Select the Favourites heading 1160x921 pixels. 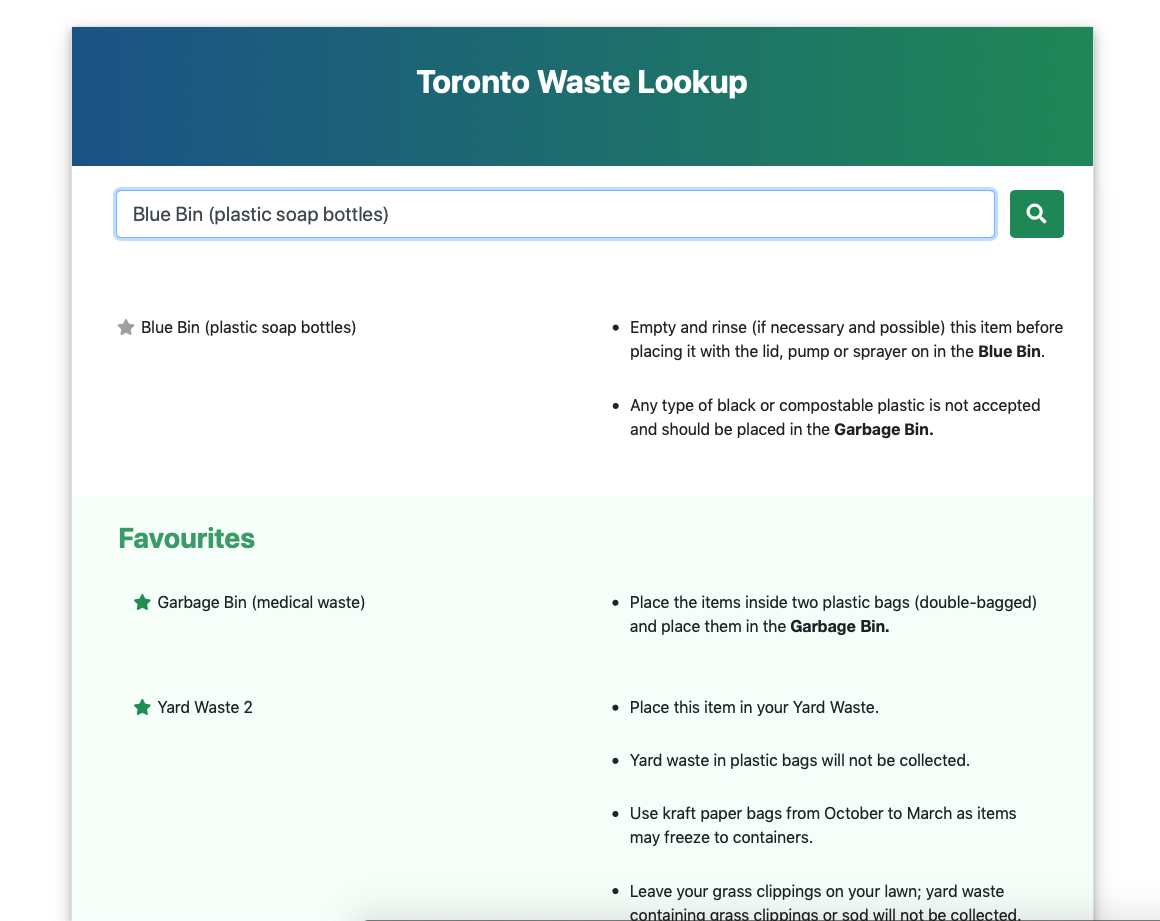click(x=186, y=539)
